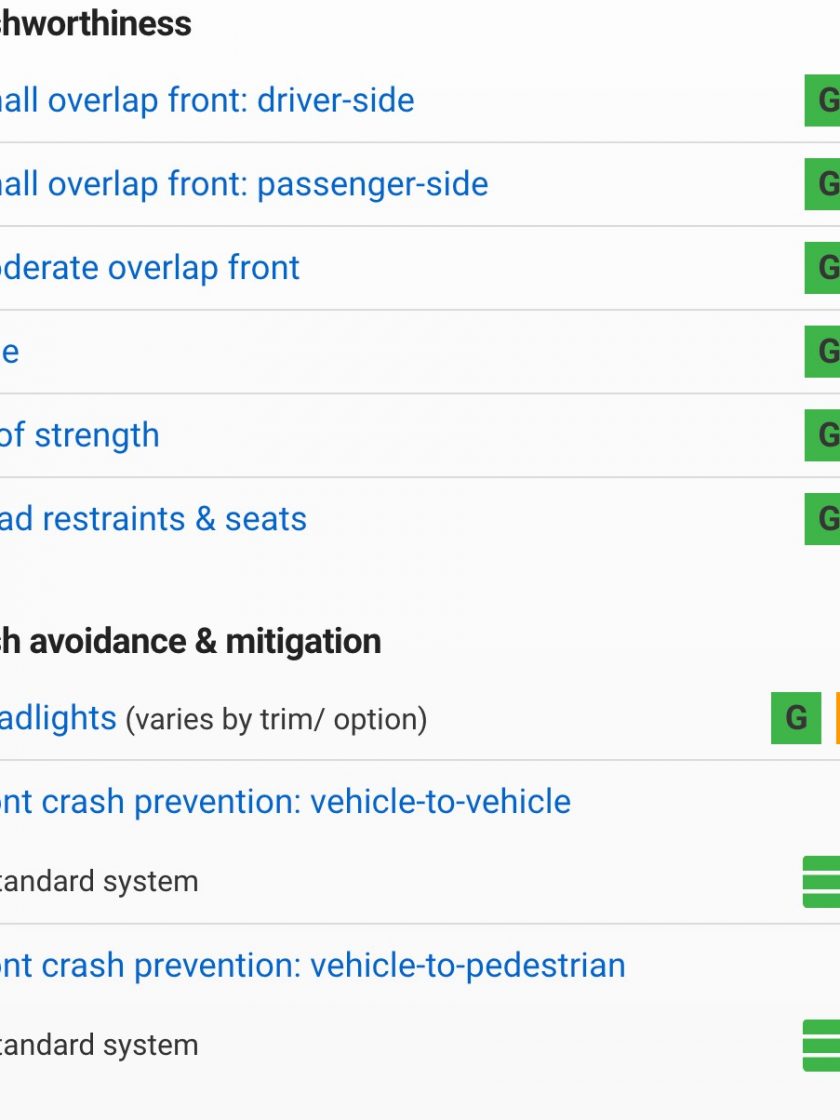
Task: Open front crash prevention: vehicle-to-vehicle link
Action: tap(286, 801)
